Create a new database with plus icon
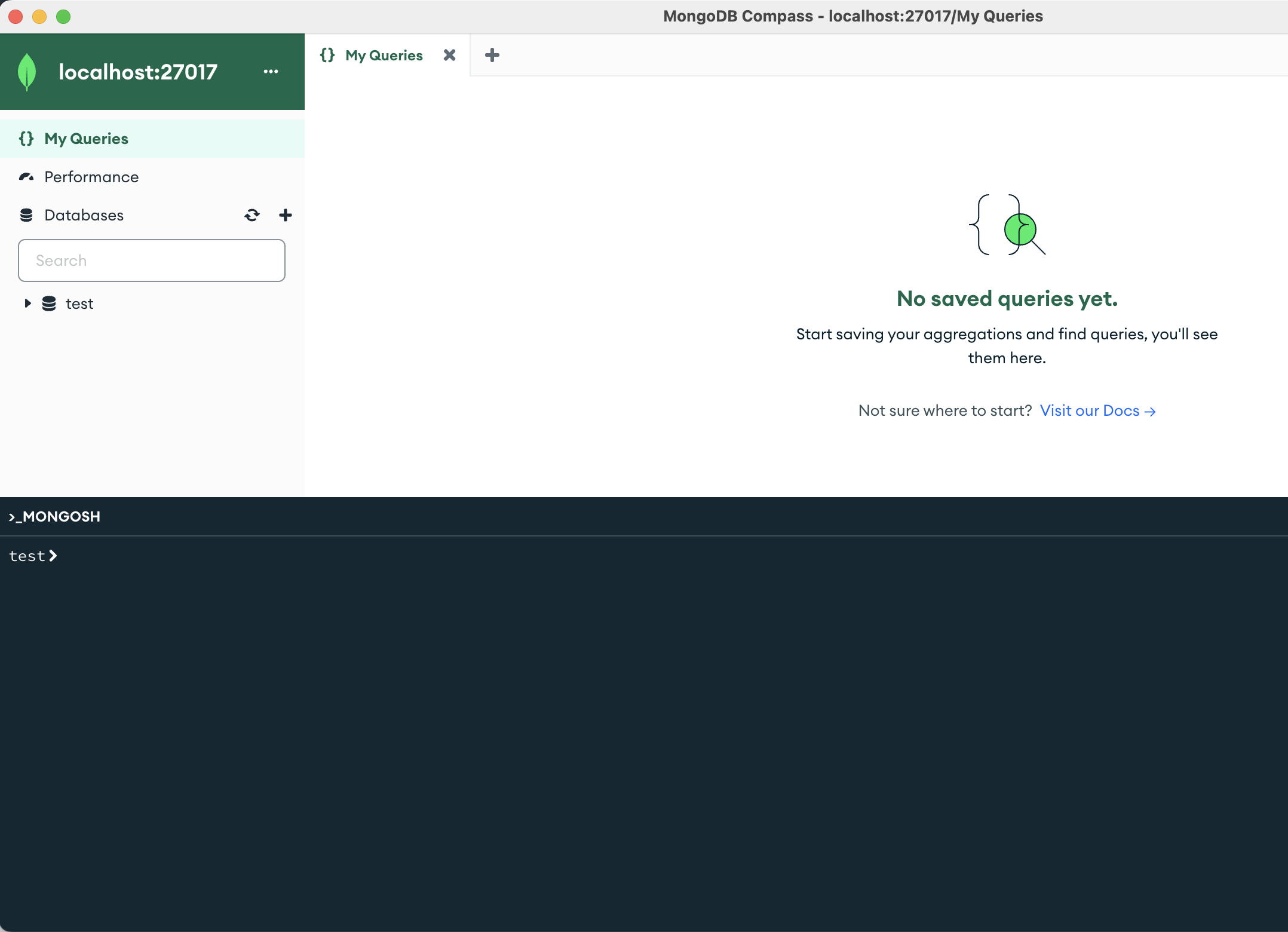Viewport: 1288px width, 932px height. tap(286, 215)
